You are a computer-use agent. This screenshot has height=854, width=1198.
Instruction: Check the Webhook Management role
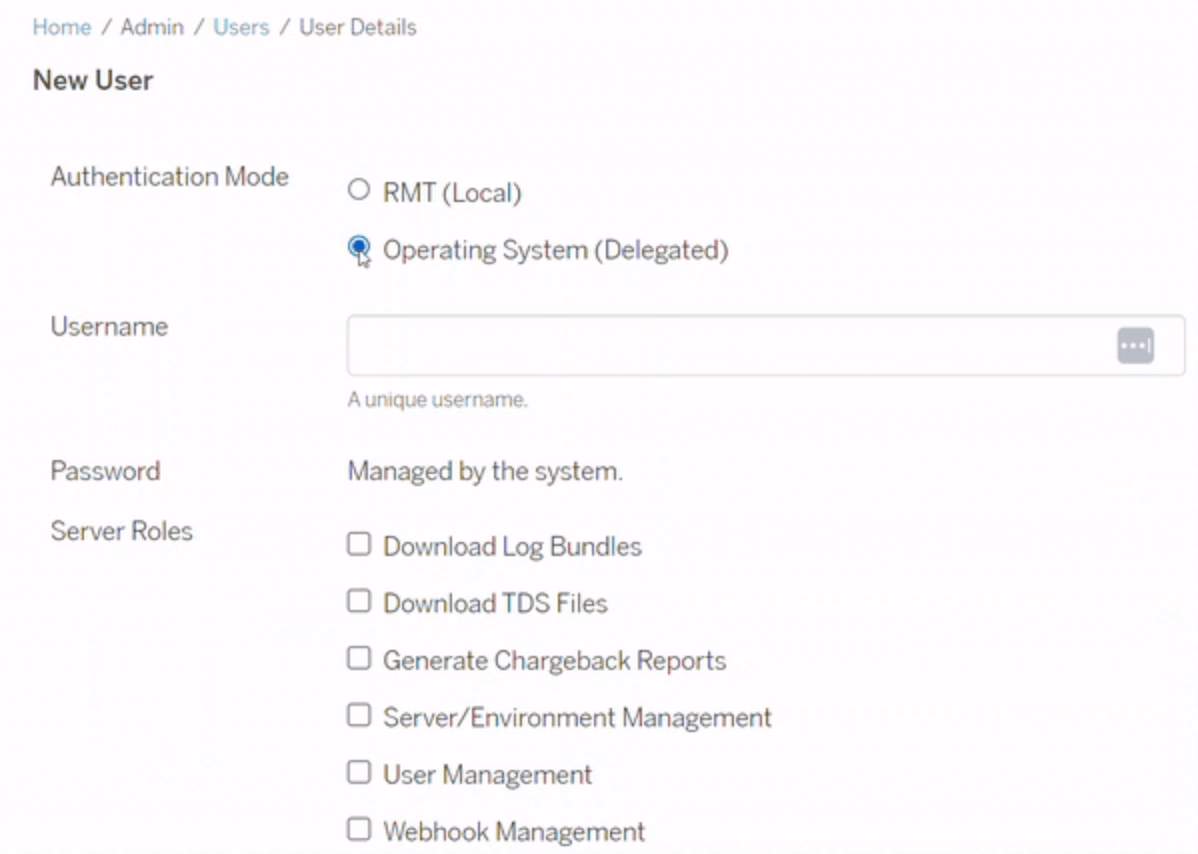pos(358,830)
